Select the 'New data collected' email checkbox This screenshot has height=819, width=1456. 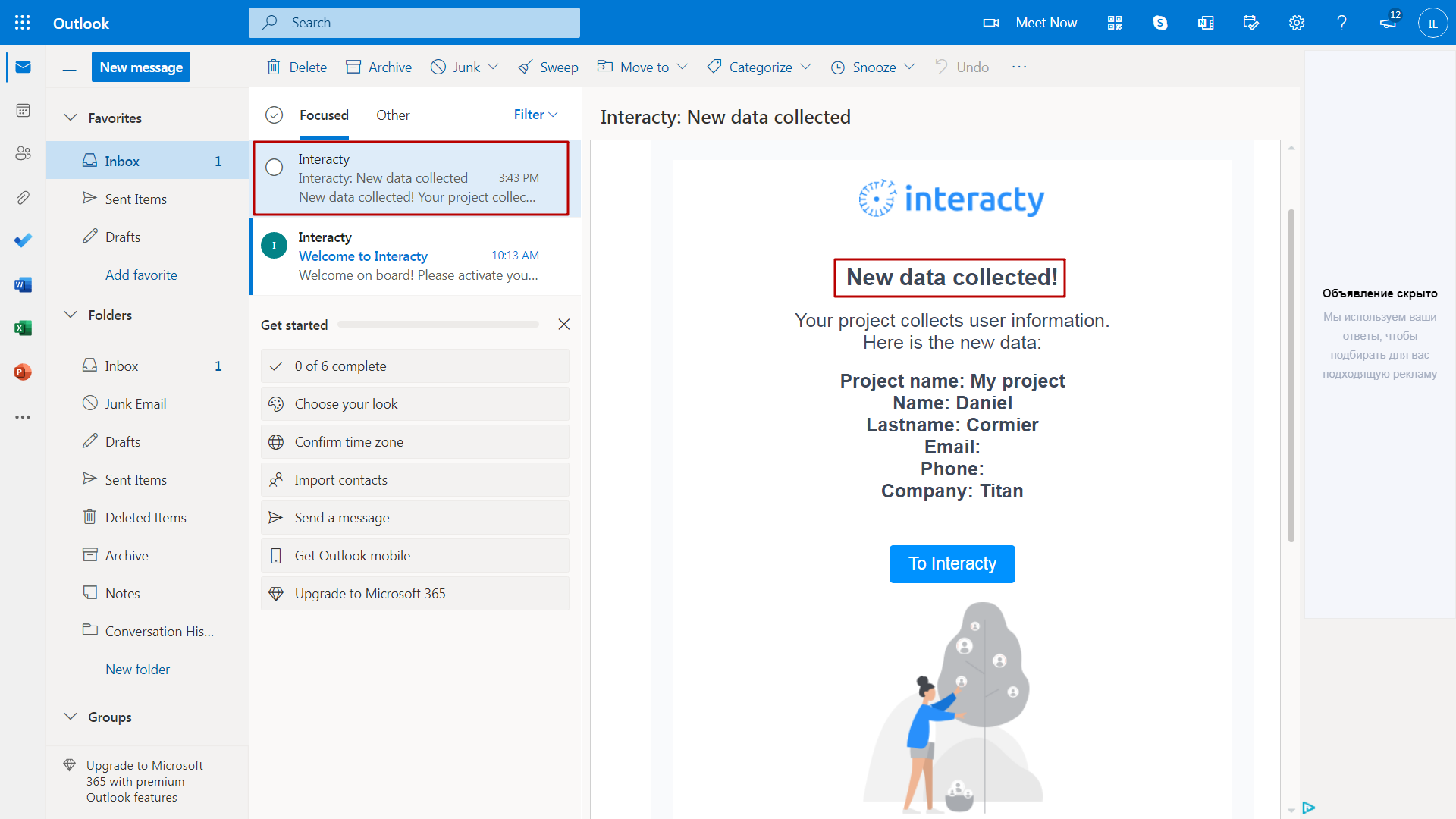[274, 167]
